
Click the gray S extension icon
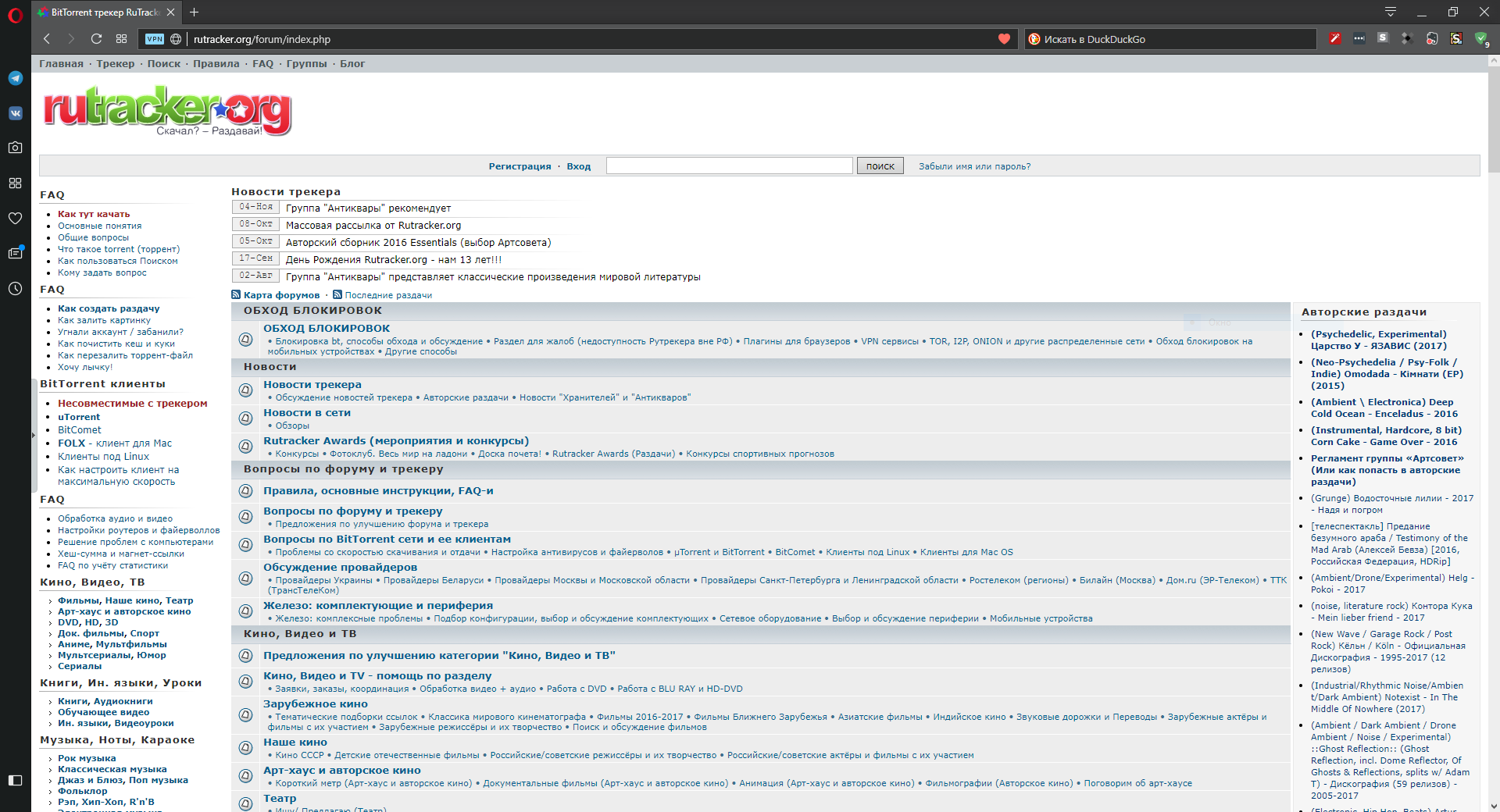coord(1383,38)
